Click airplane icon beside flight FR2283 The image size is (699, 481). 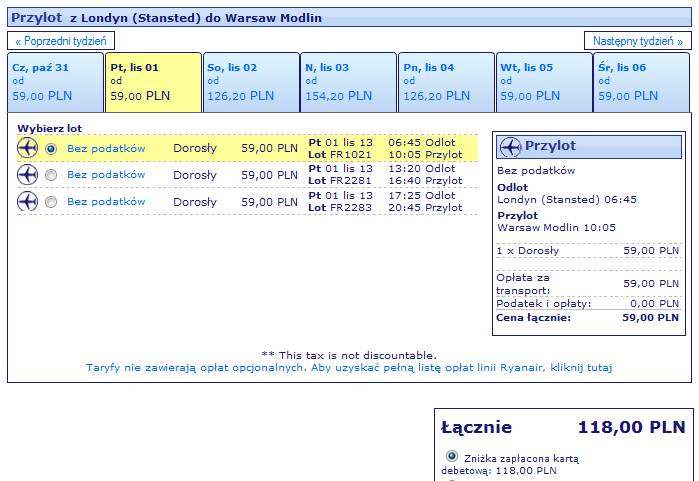point(27,201)
